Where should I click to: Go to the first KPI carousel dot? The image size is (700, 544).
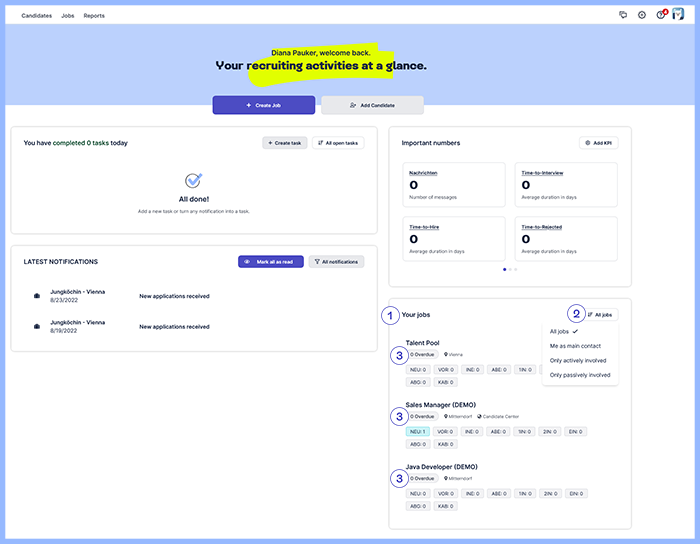504,270
